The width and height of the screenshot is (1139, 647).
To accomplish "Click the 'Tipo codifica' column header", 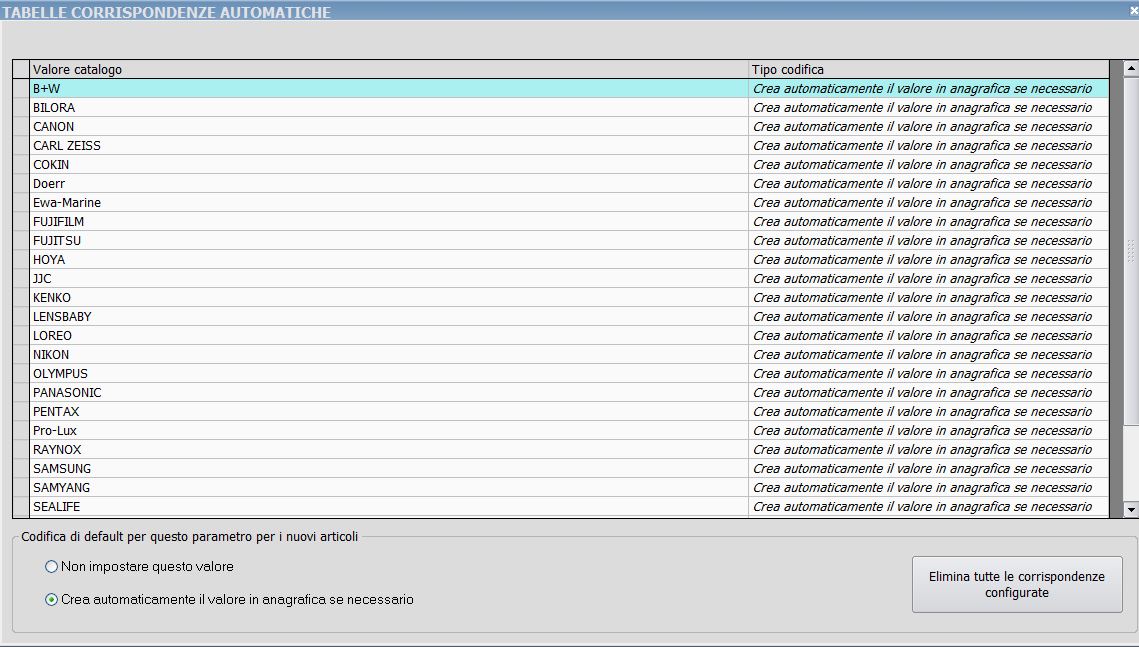I will click(929, 70).
